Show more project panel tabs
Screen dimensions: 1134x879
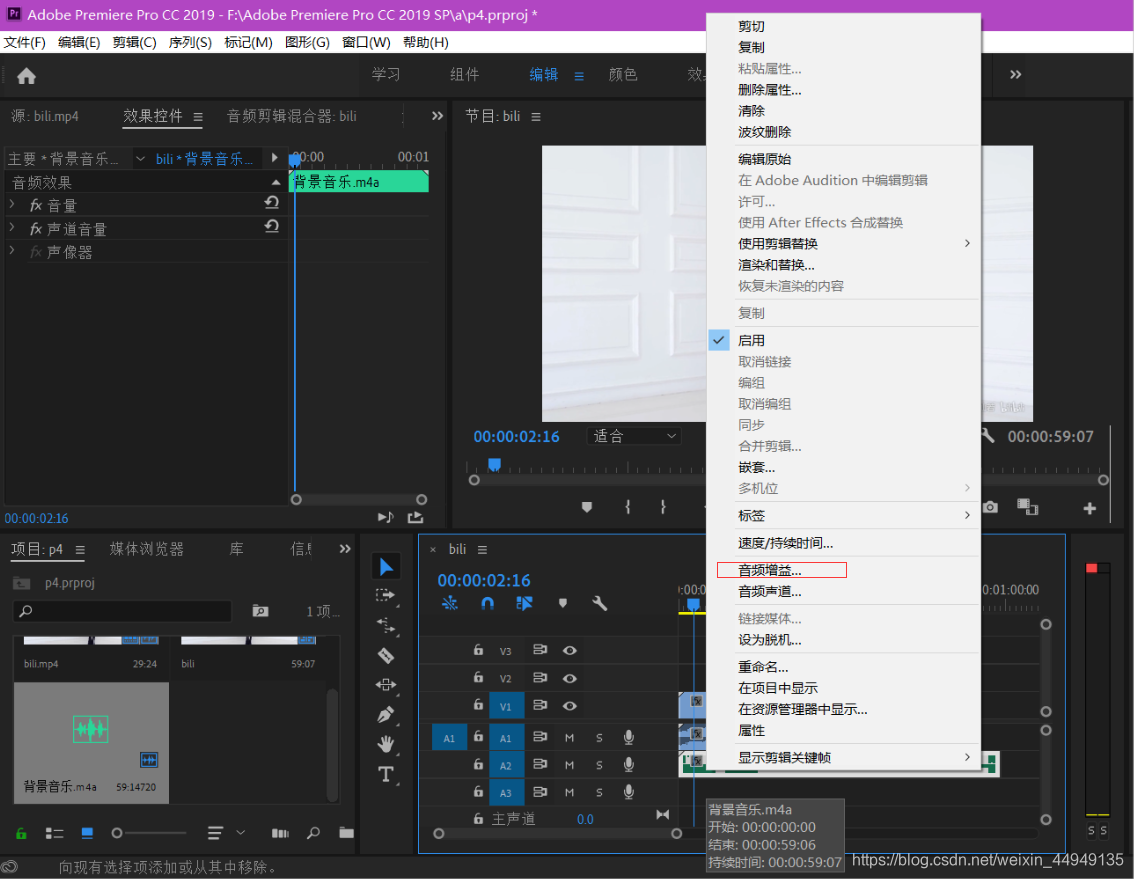345,549
